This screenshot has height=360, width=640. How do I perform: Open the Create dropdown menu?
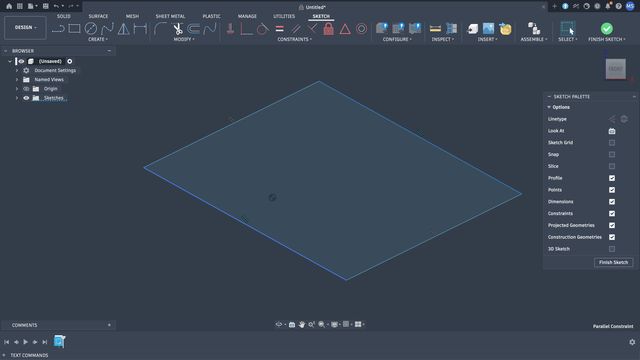click(98, 40)
